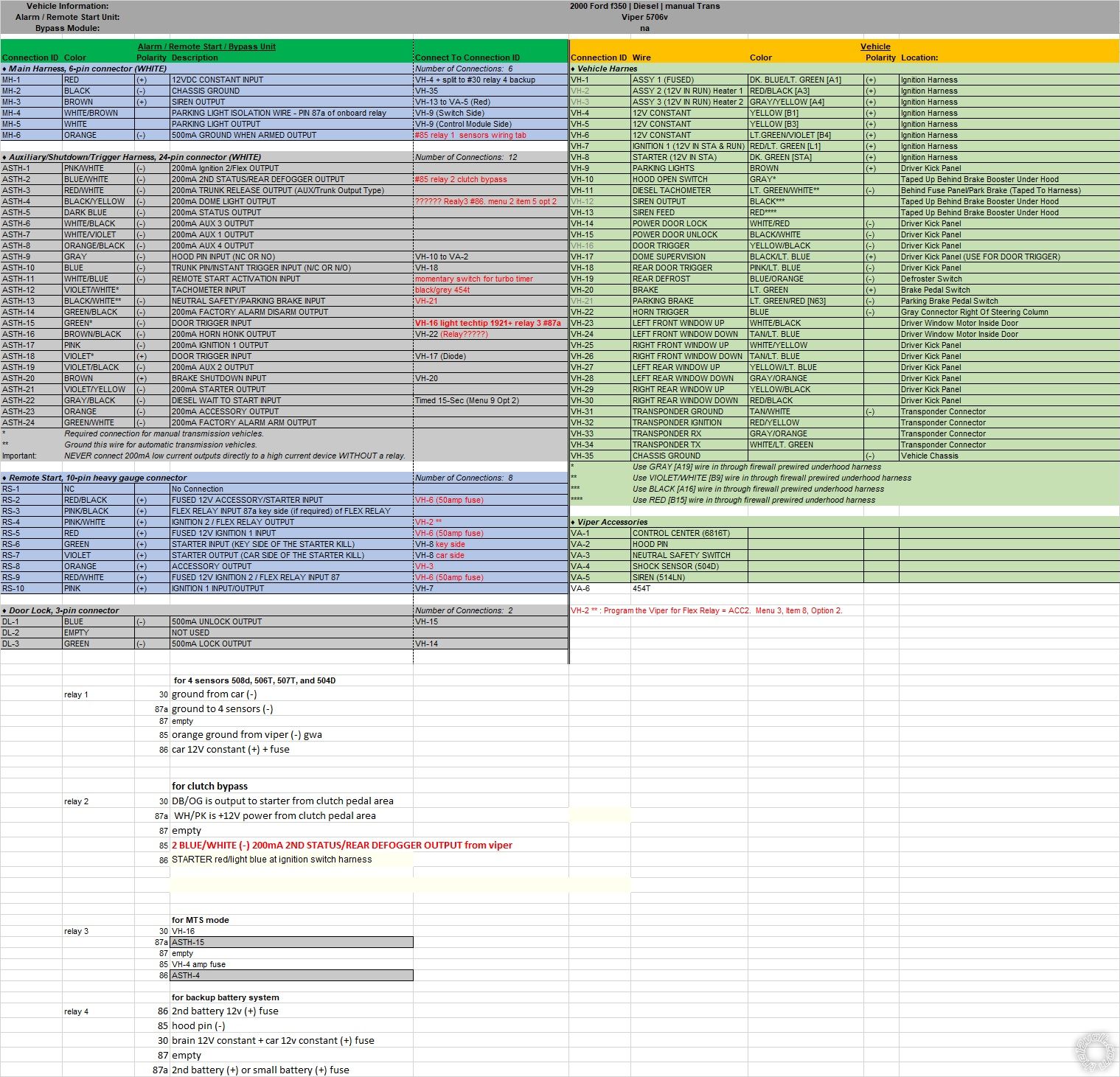Screen dimensions: 1120x1077
Task: Click the 'VH-22 (Relay?????)' cell
Action: coord(490,334)
